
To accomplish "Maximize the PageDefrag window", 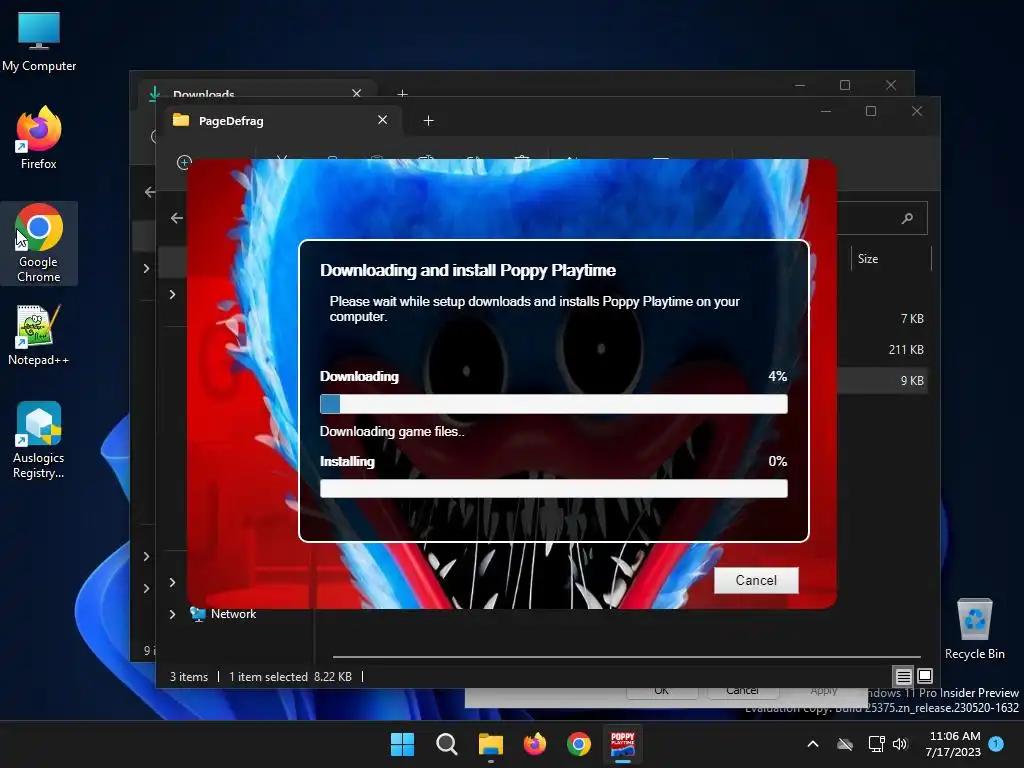I will pos(871,111).
